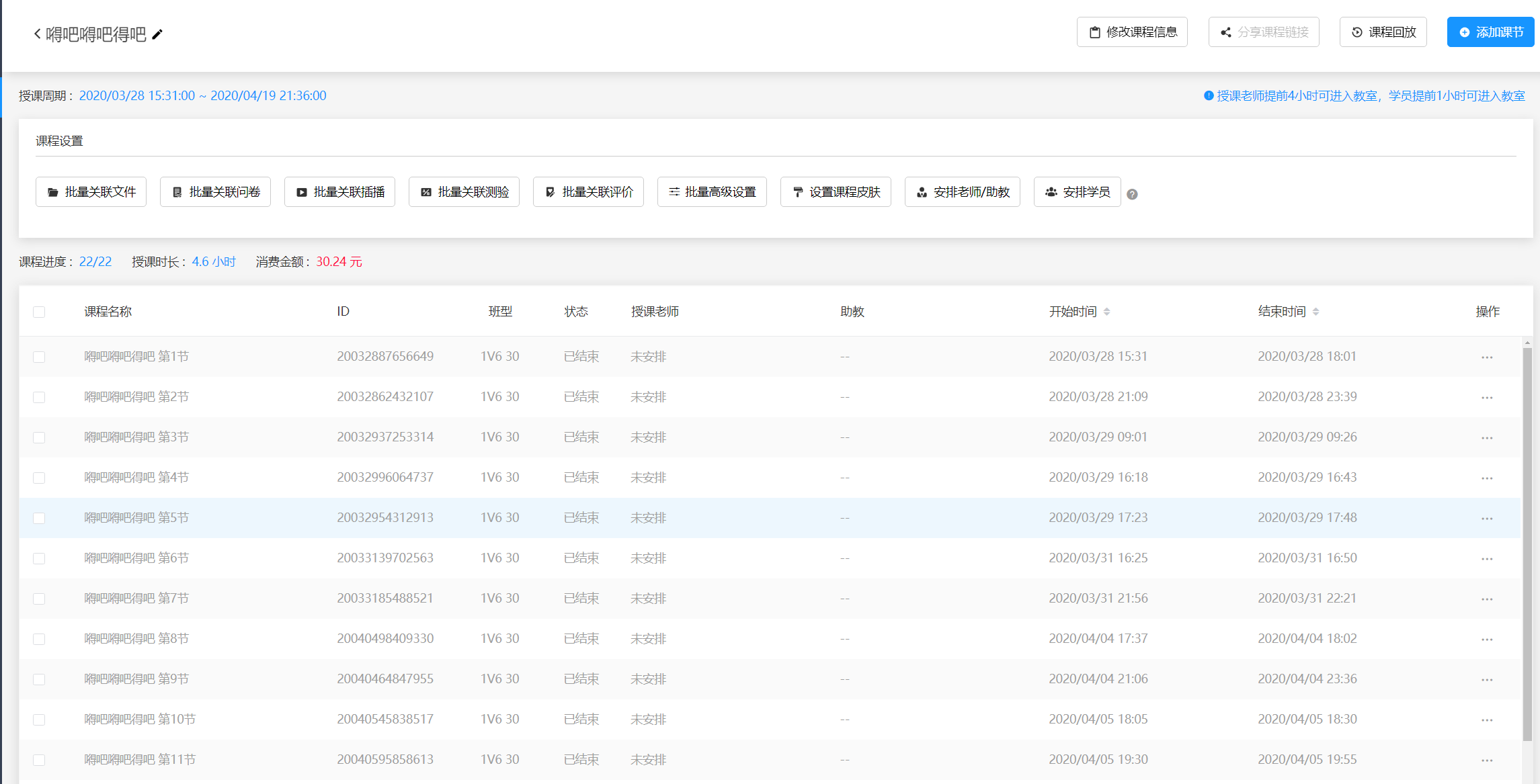Open the more-actions menu for 第11节
1540x784 pixels.
[1487, 760]
